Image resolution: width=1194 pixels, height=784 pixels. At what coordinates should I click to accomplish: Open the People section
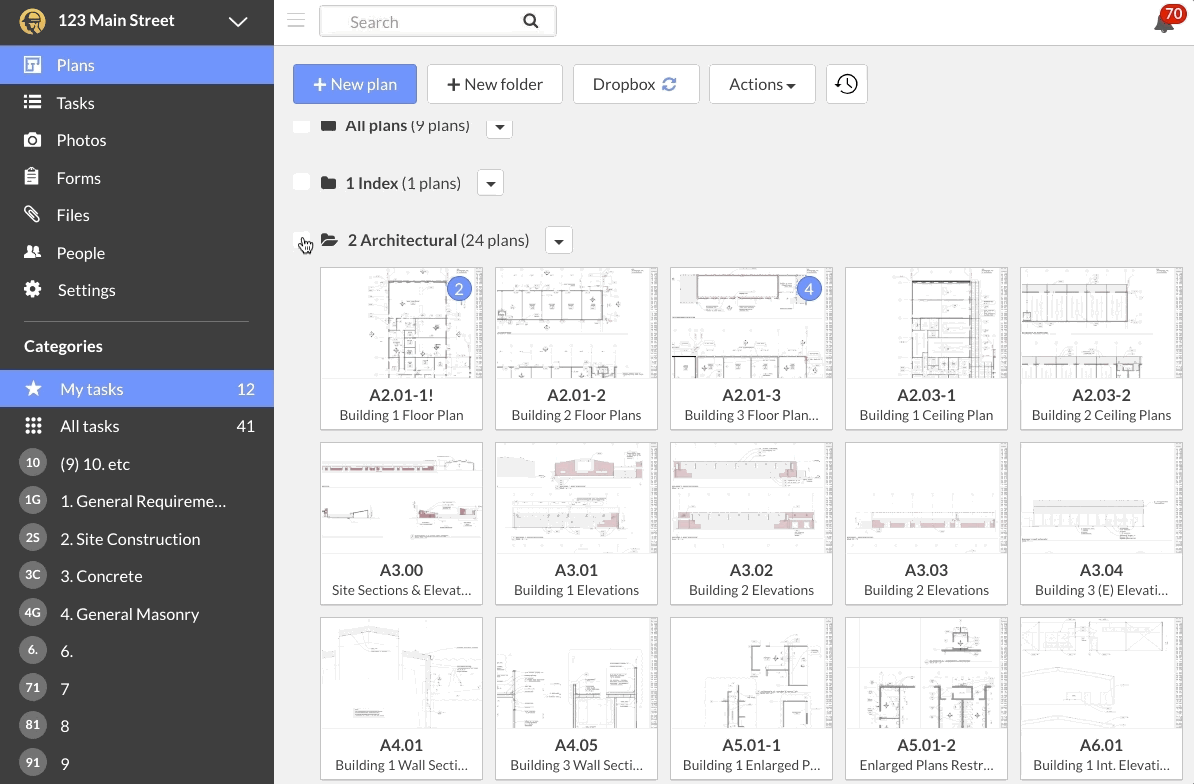point(80,252)
